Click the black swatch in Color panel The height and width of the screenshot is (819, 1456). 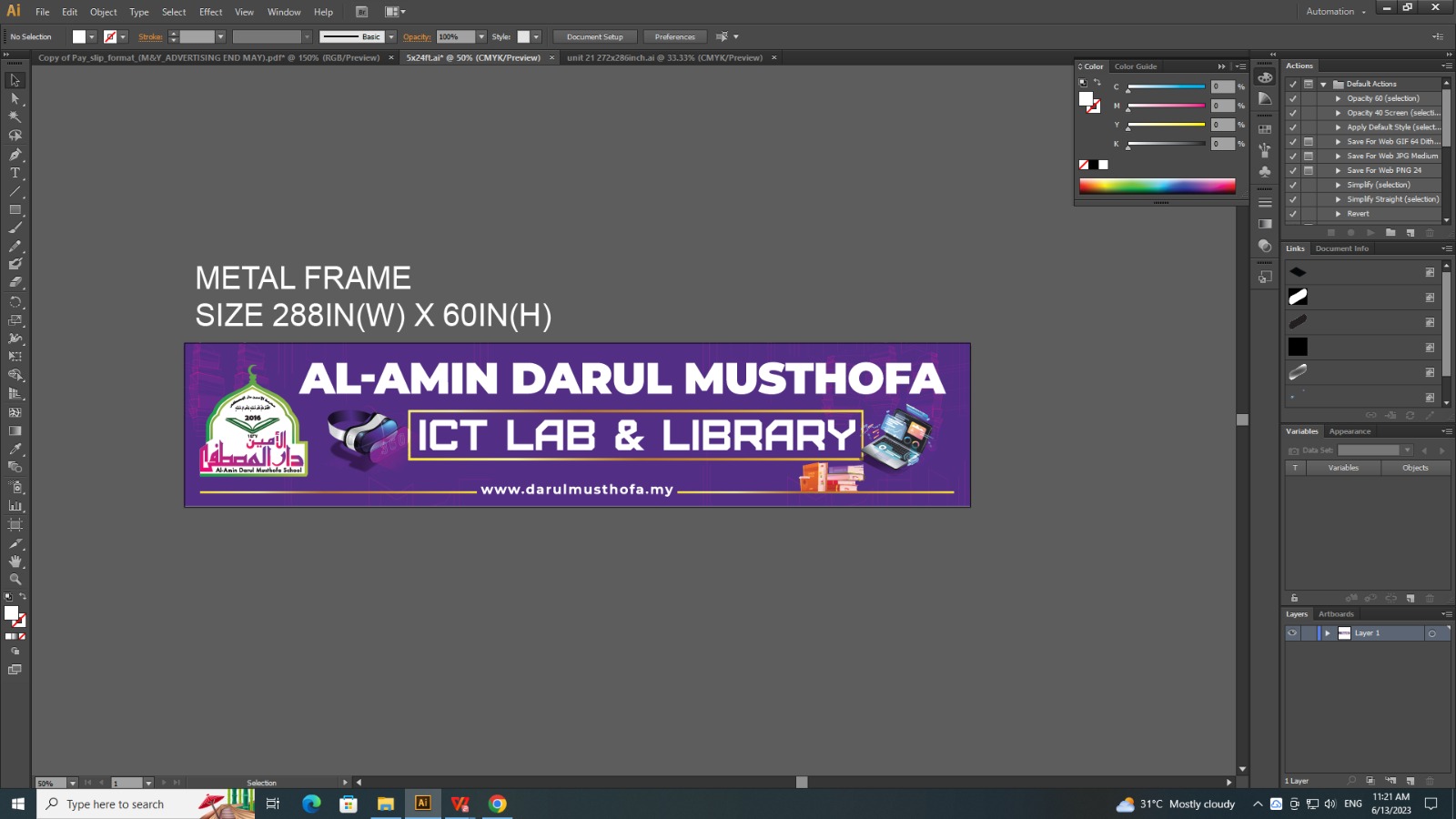(1093, 165)
